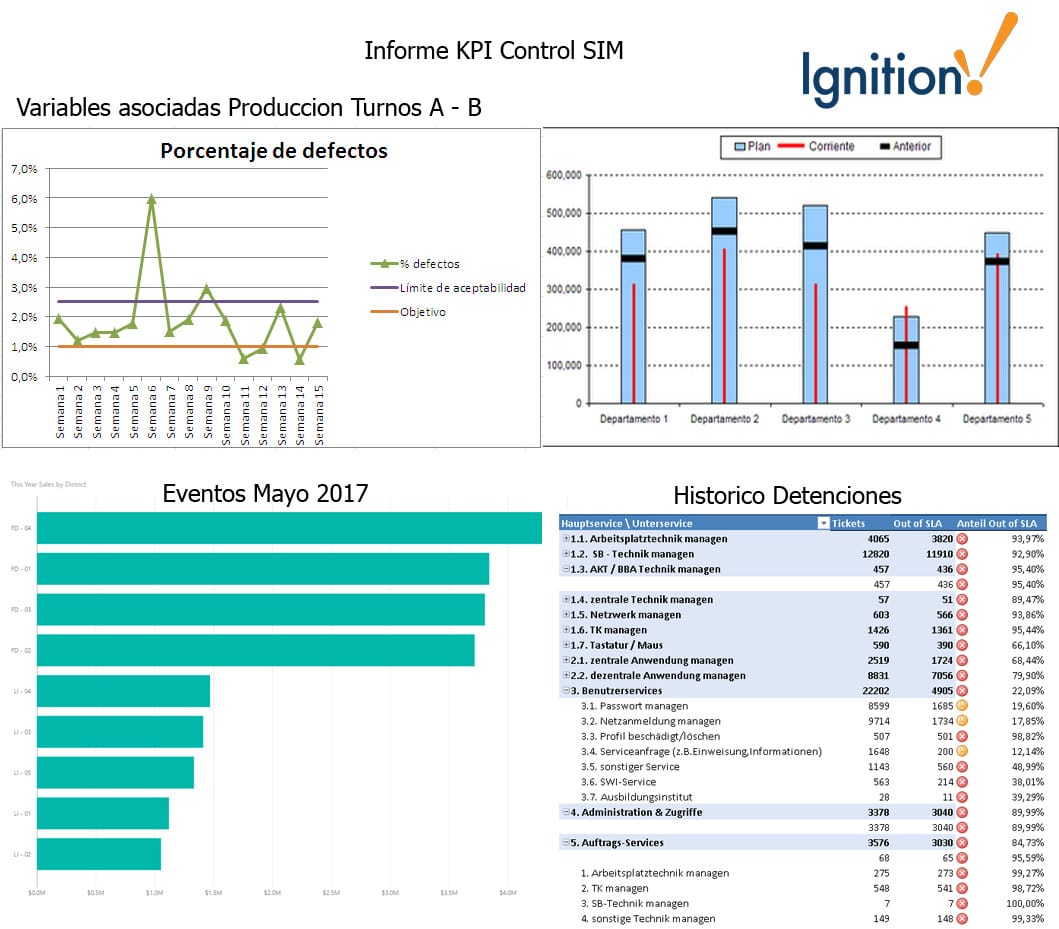Expand 2.2. dezentrale Anwendung managen group
The height and width of the screenshot is (929, 1059).
[x=566, y=675]
